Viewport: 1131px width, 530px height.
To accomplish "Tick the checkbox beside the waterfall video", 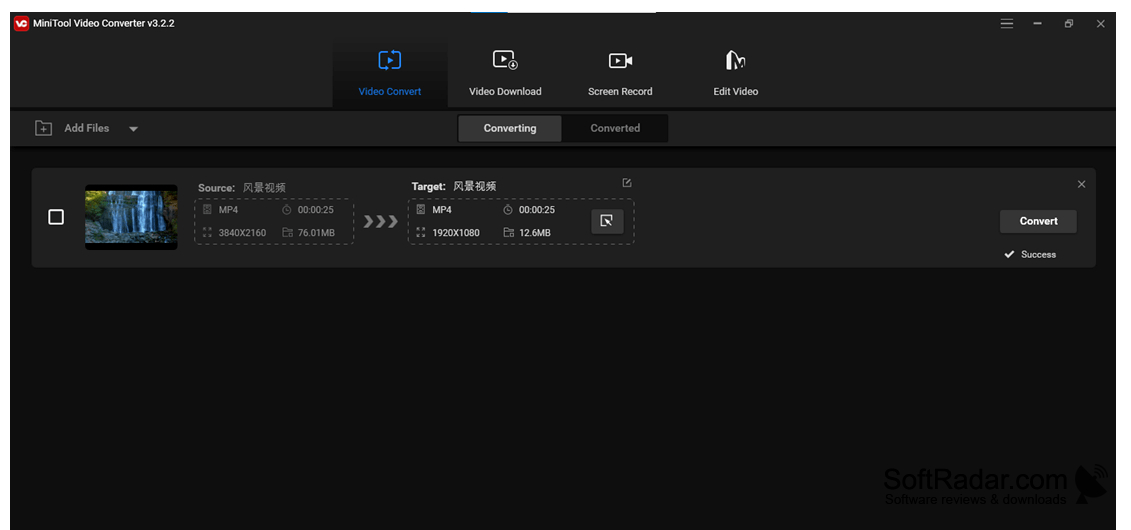I will point(56,217).
